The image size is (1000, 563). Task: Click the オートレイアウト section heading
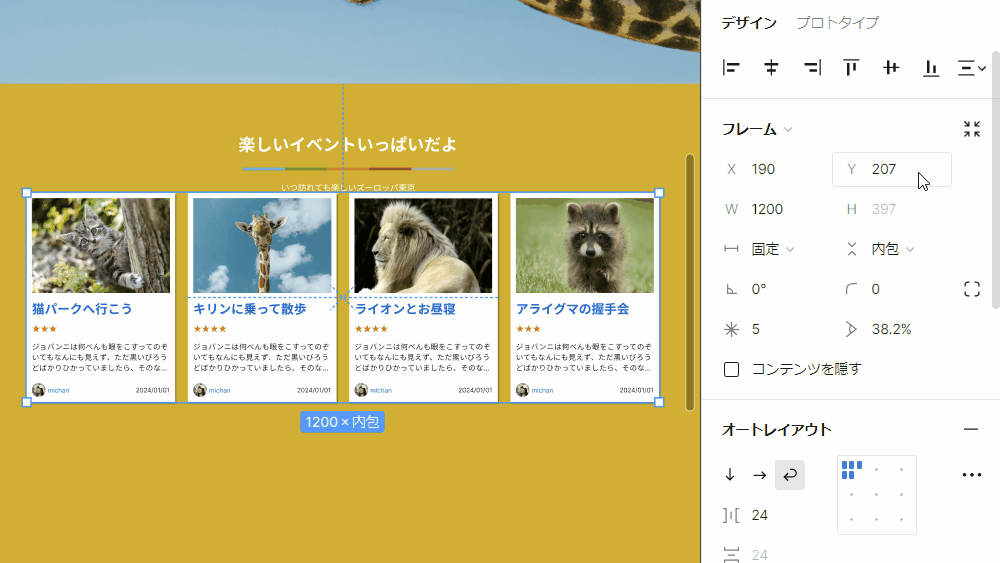pyautogui.click(x=776, y=430)
